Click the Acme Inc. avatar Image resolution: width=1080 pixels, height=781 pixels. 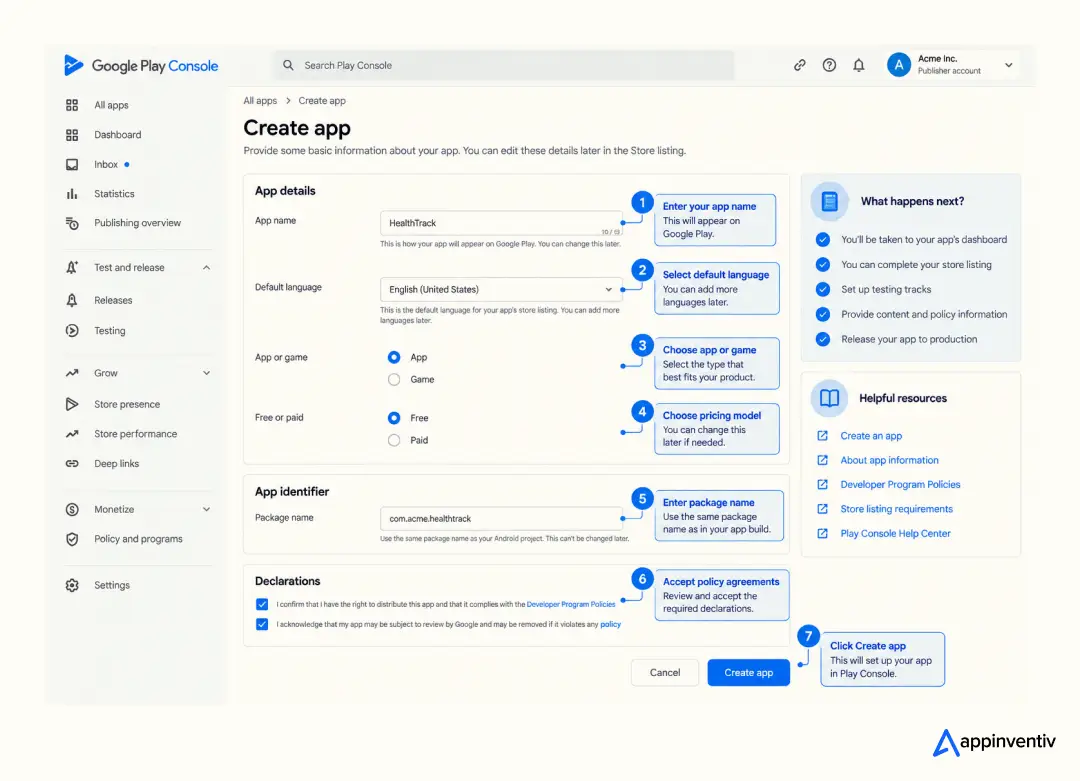coord(899,65)
